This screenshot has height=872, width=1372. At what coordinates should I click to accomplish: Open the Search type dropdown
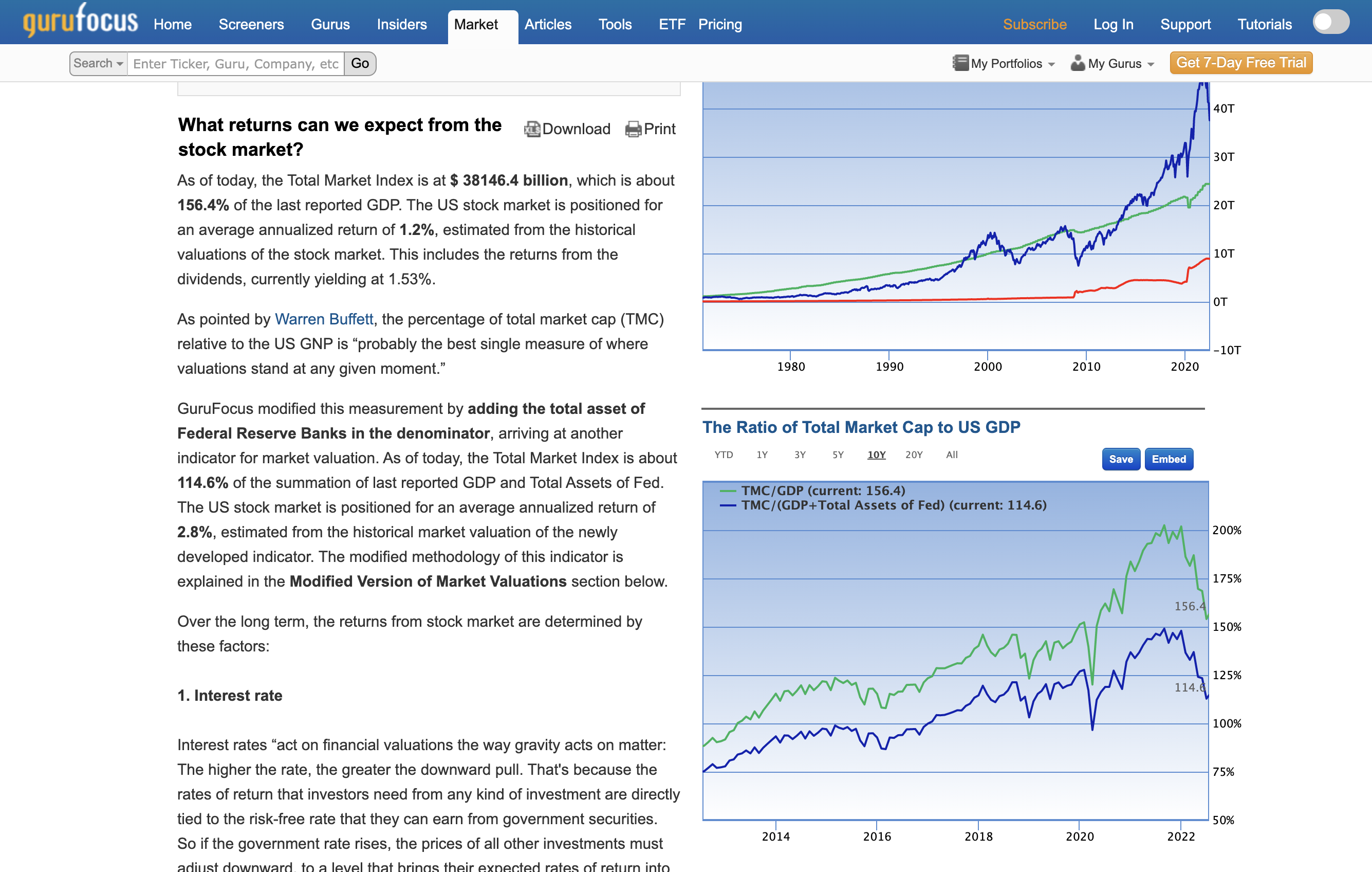(98, 63)
